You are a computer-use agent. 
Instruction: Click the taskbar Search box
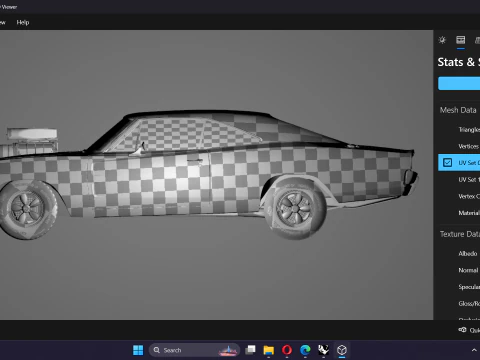pyautogui.click(x=194, y=350)
